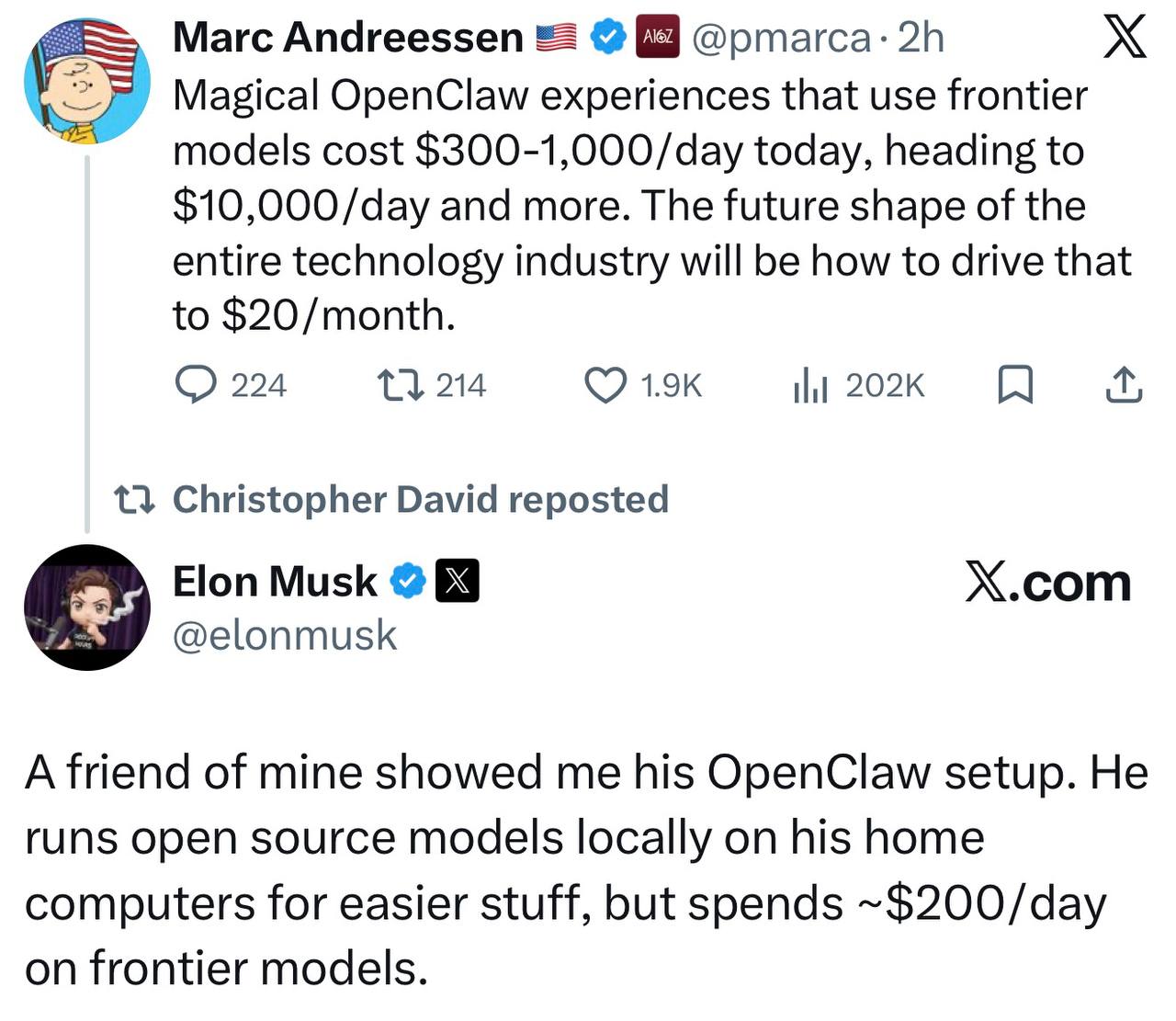Open Elon Musk's profile avatar

click(86, 607)
